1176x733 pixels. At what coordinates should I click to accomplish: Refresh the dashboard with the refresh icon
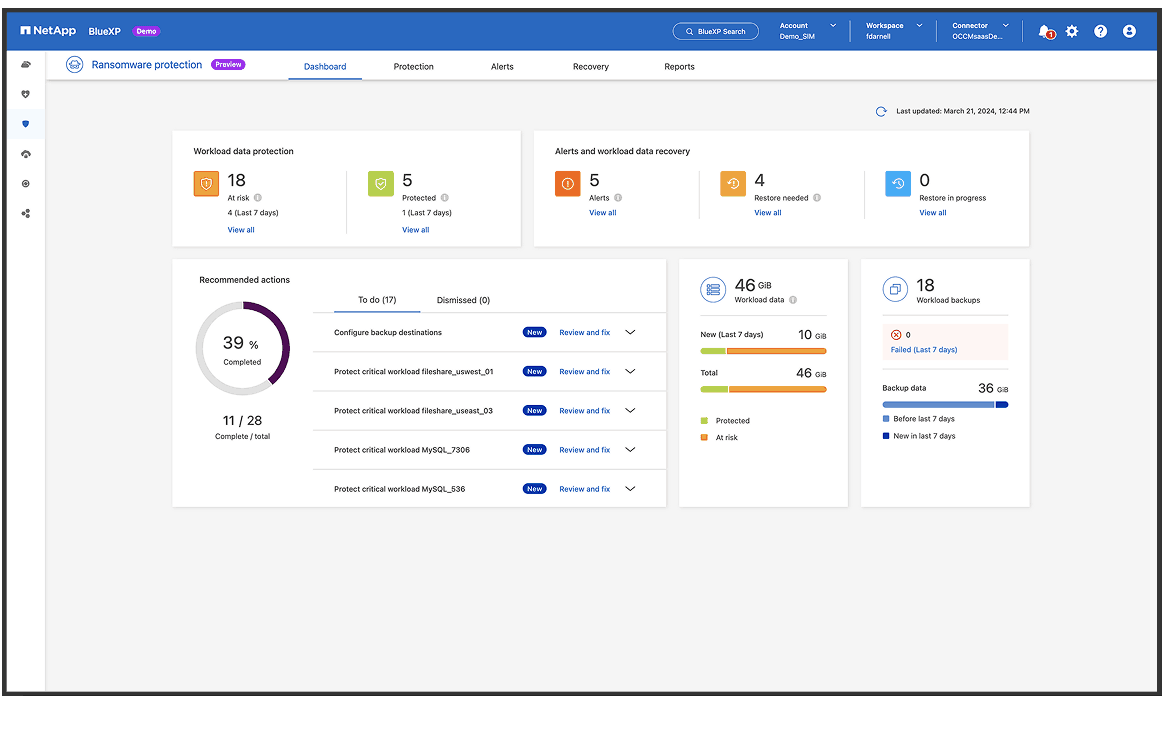pos(881,112)
